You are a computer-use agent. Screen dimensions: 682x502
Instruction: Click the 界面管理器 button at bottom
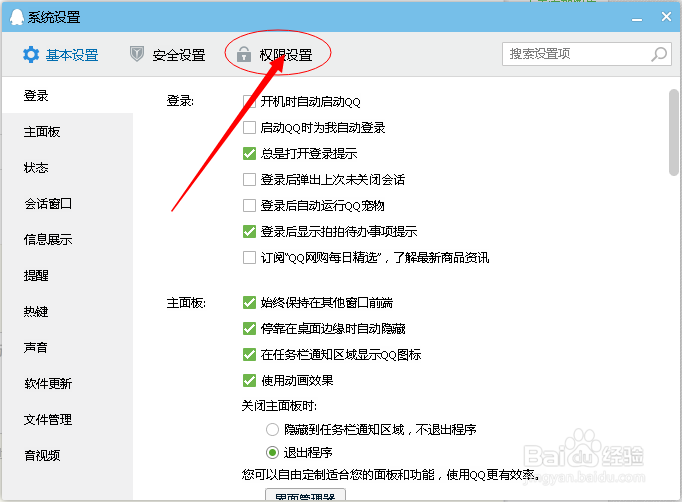point(305,495)
